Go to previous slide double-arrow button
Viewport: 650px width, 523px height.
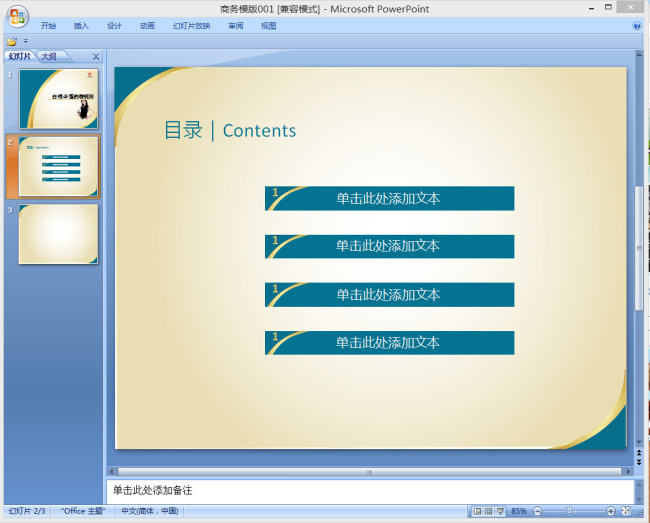coord(639,453)
